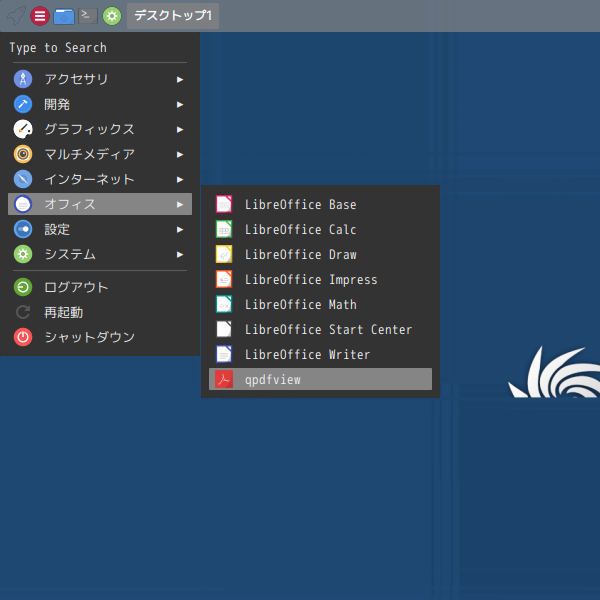Expand the アクセサリ submenu arrow

[180, 80]
